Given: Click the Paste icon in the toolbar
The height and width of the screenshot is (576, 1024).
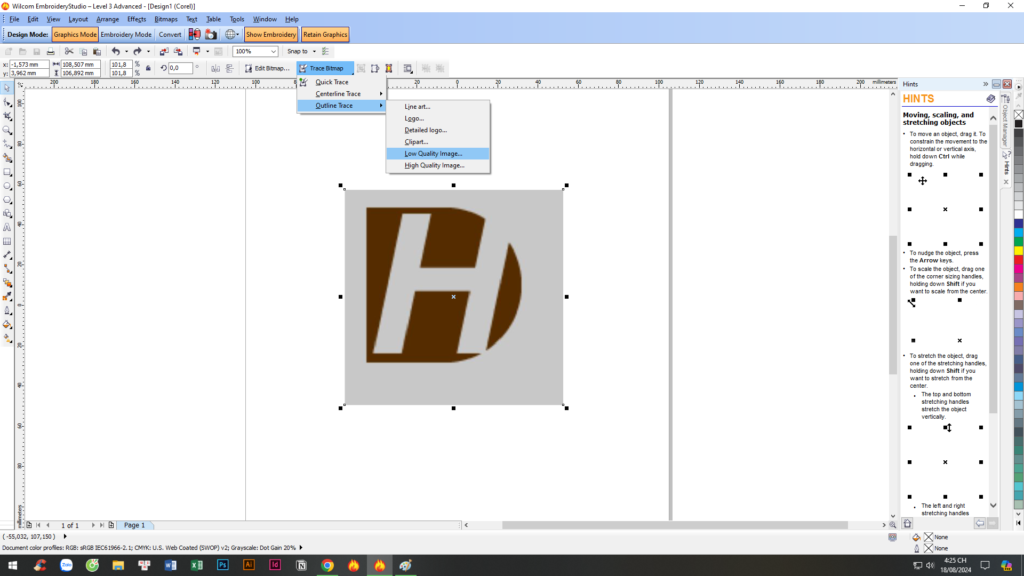Looking at the screenshot, I should pos(97,51).
